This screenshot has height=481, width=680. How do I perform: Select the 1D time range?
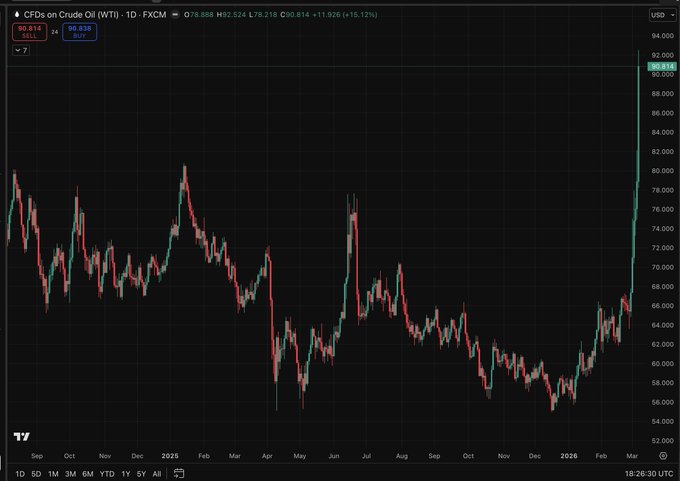coord(20,474)
